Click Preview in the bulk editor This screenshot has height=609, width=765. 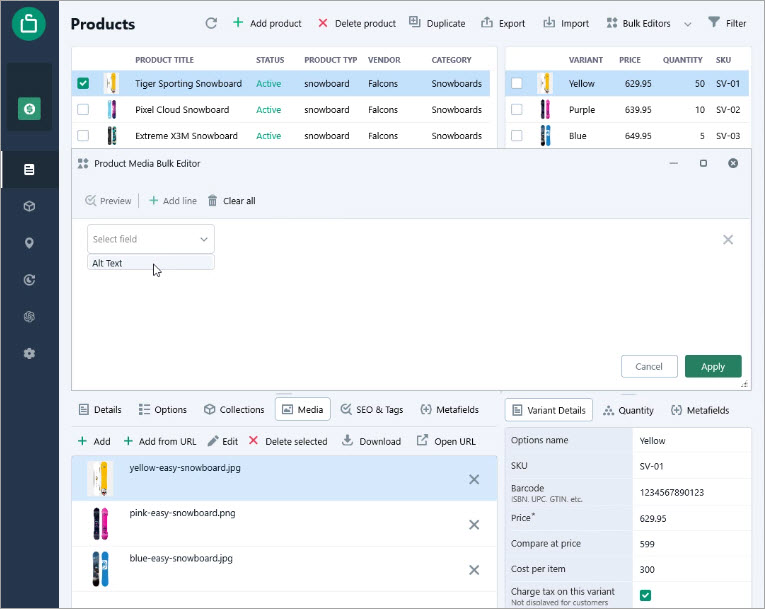click(108, 201)
